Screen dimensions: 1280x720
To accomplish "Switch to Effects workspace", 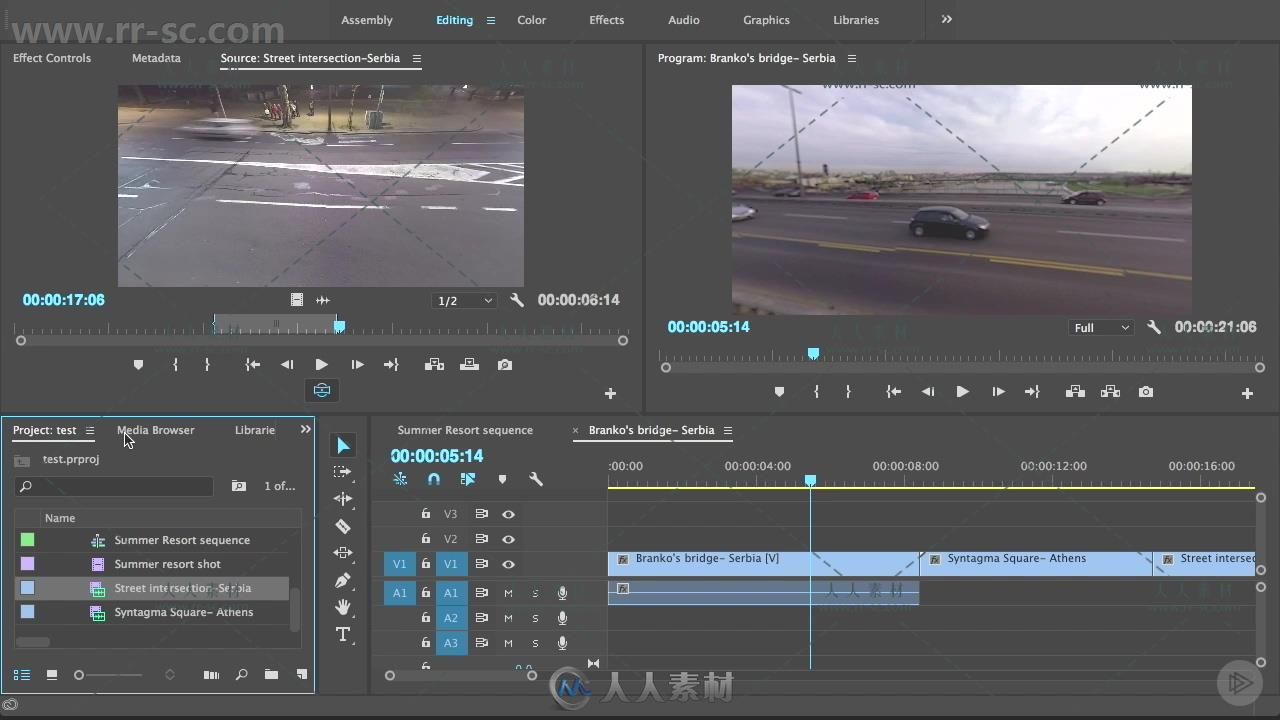I will [606, 20].
